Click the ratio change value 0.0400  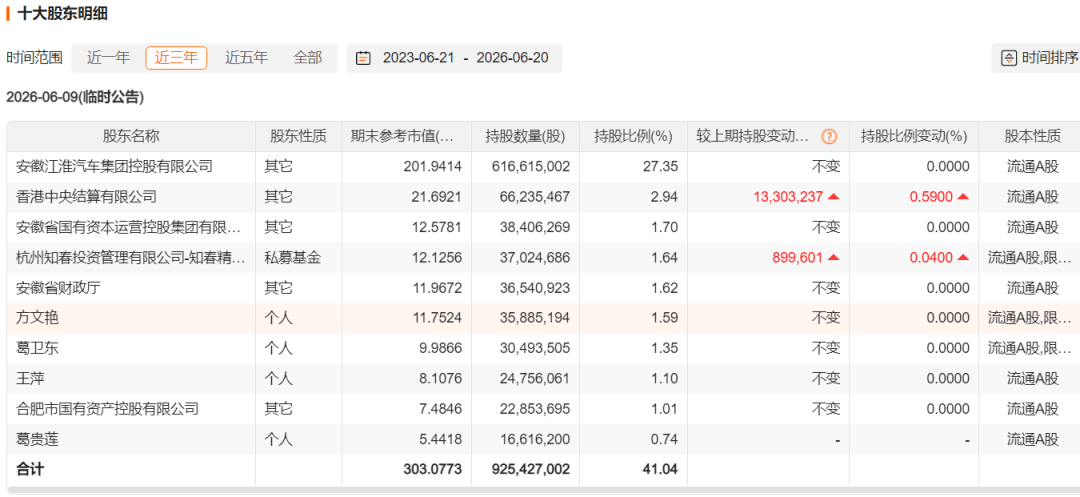pyautogui.click(x=931, y=257)
